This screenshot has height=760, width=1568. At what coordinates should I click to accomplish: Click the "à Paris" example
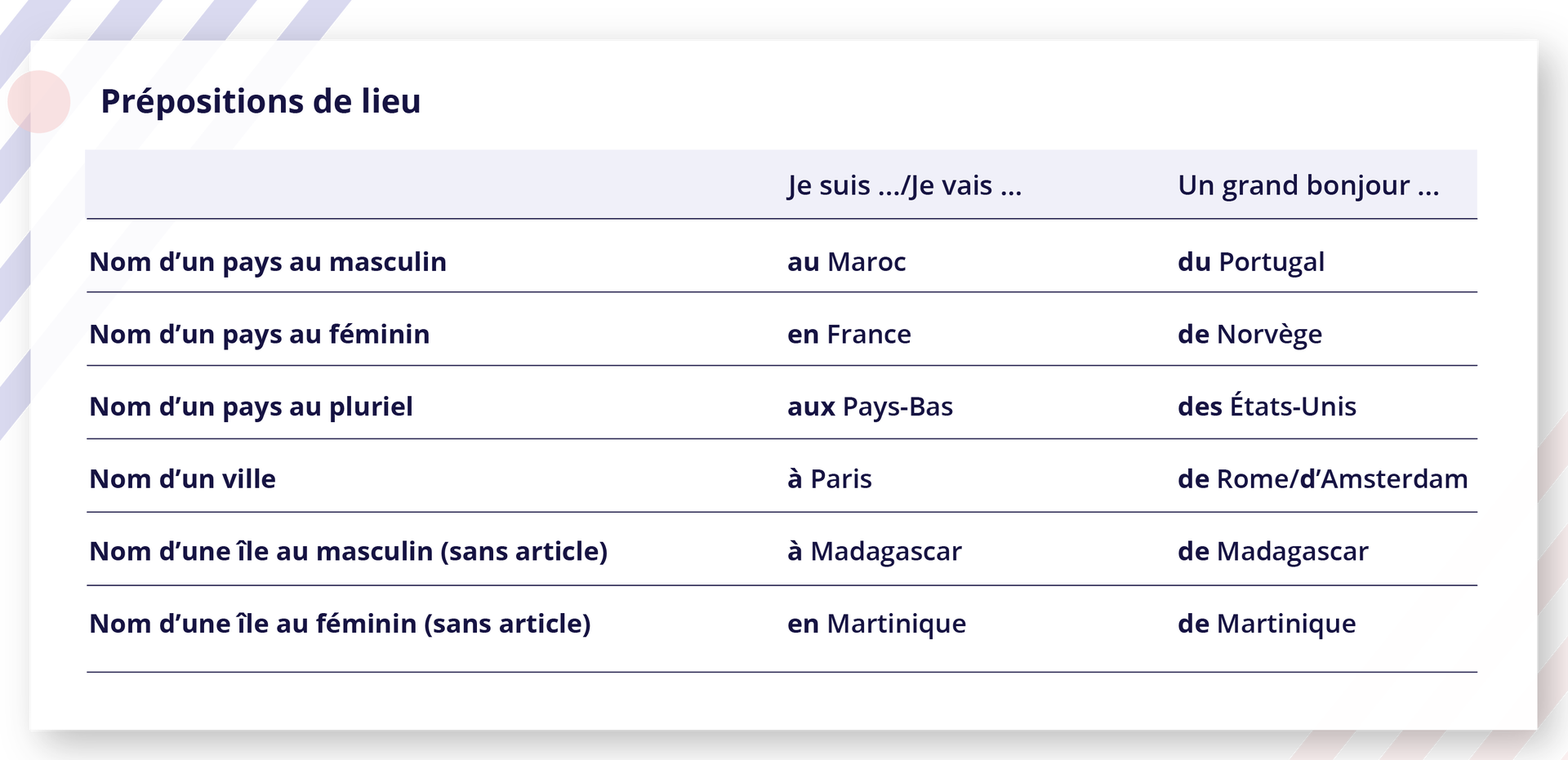(x=829, y=479)
